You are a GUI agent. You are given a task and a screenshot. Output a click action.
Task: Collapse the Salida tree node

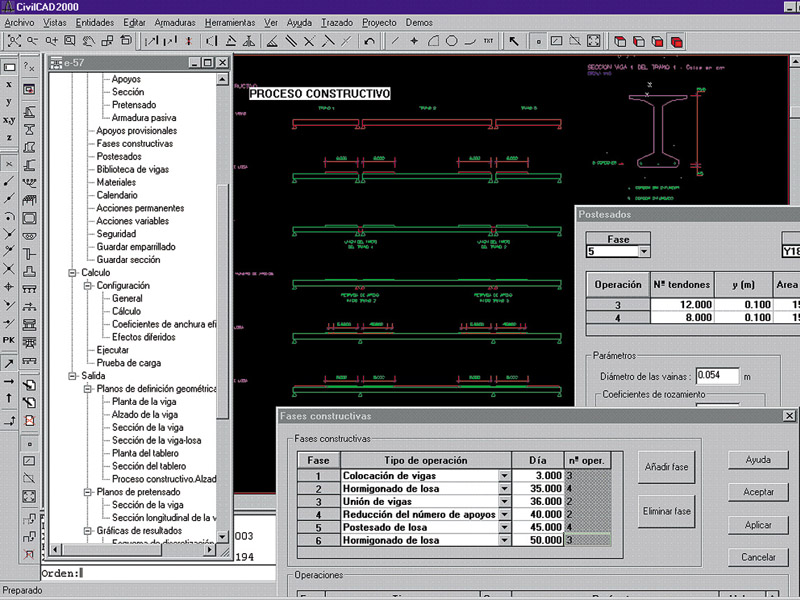click(72, 376)
